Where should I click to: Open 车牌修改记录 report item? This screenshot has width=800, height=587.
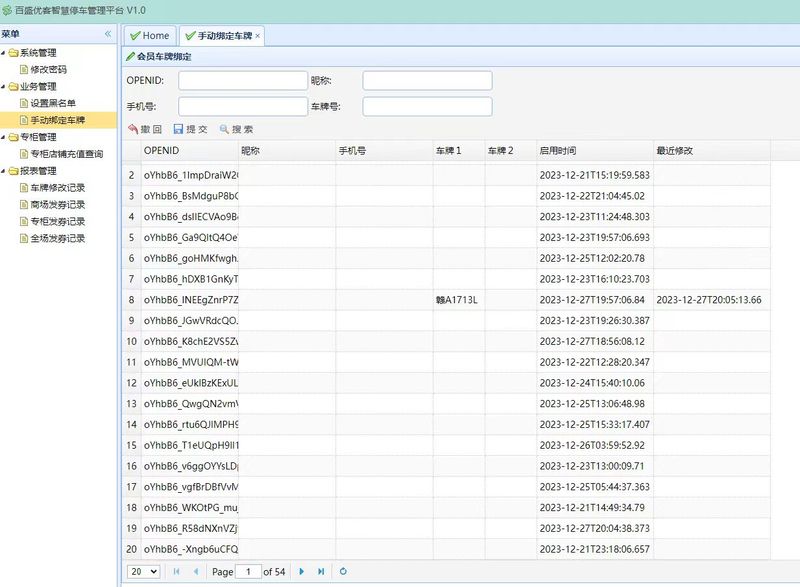click(x=57, y=188)
